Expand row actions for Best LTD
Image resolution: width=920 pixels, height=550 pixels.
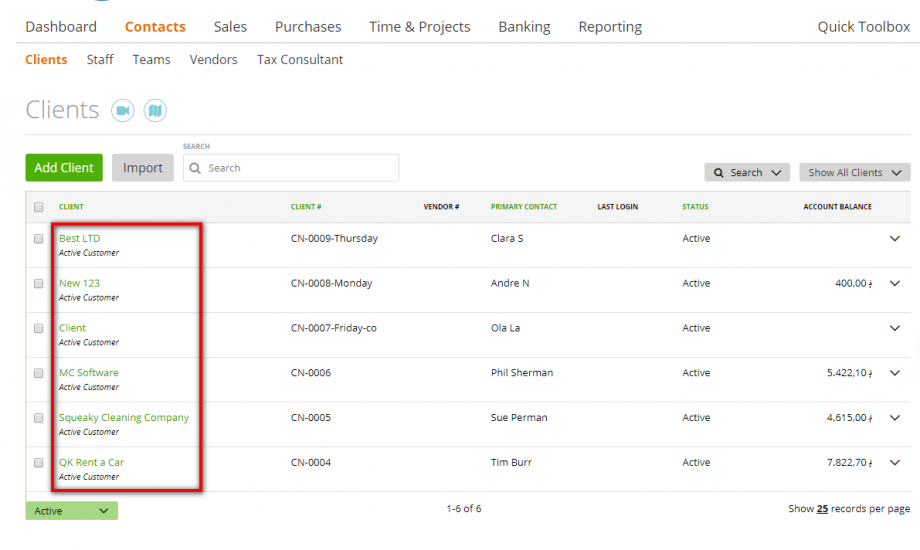point(895,238)
